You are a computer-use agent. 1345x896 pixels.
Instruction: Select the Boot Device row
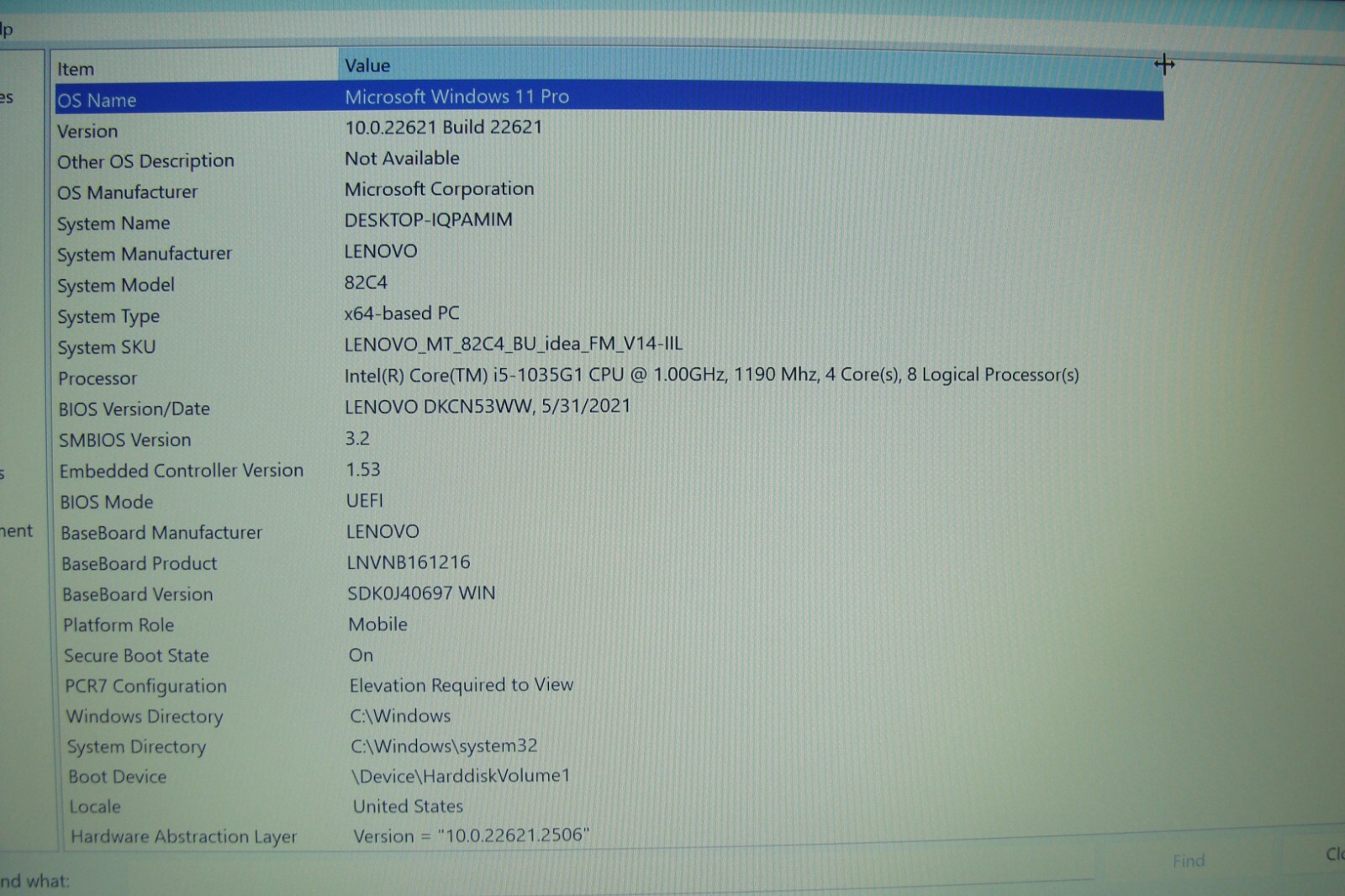(118, 777)
